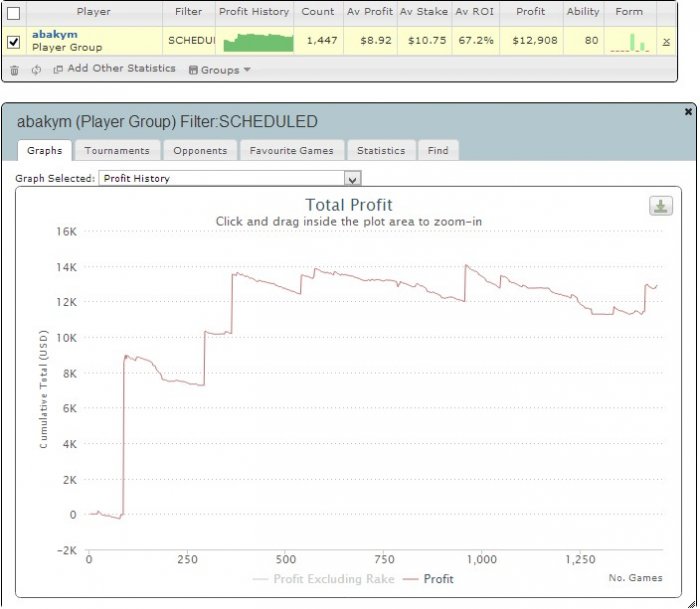Image resolution: width=700 pixels, height=609 pixels.
Task: Click the 67.2% ROI value
Action: pyautogui.click(x=476, y=41)
